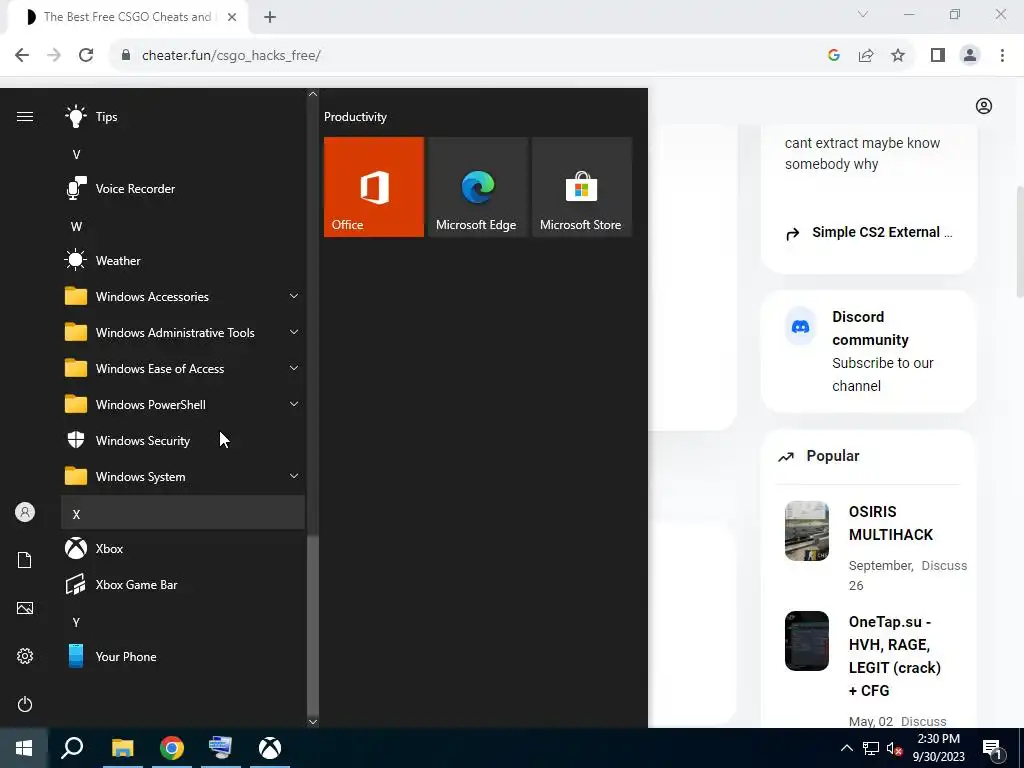
Task: Open OSIRIS MULTIHACK article
Action: [891, 523]
